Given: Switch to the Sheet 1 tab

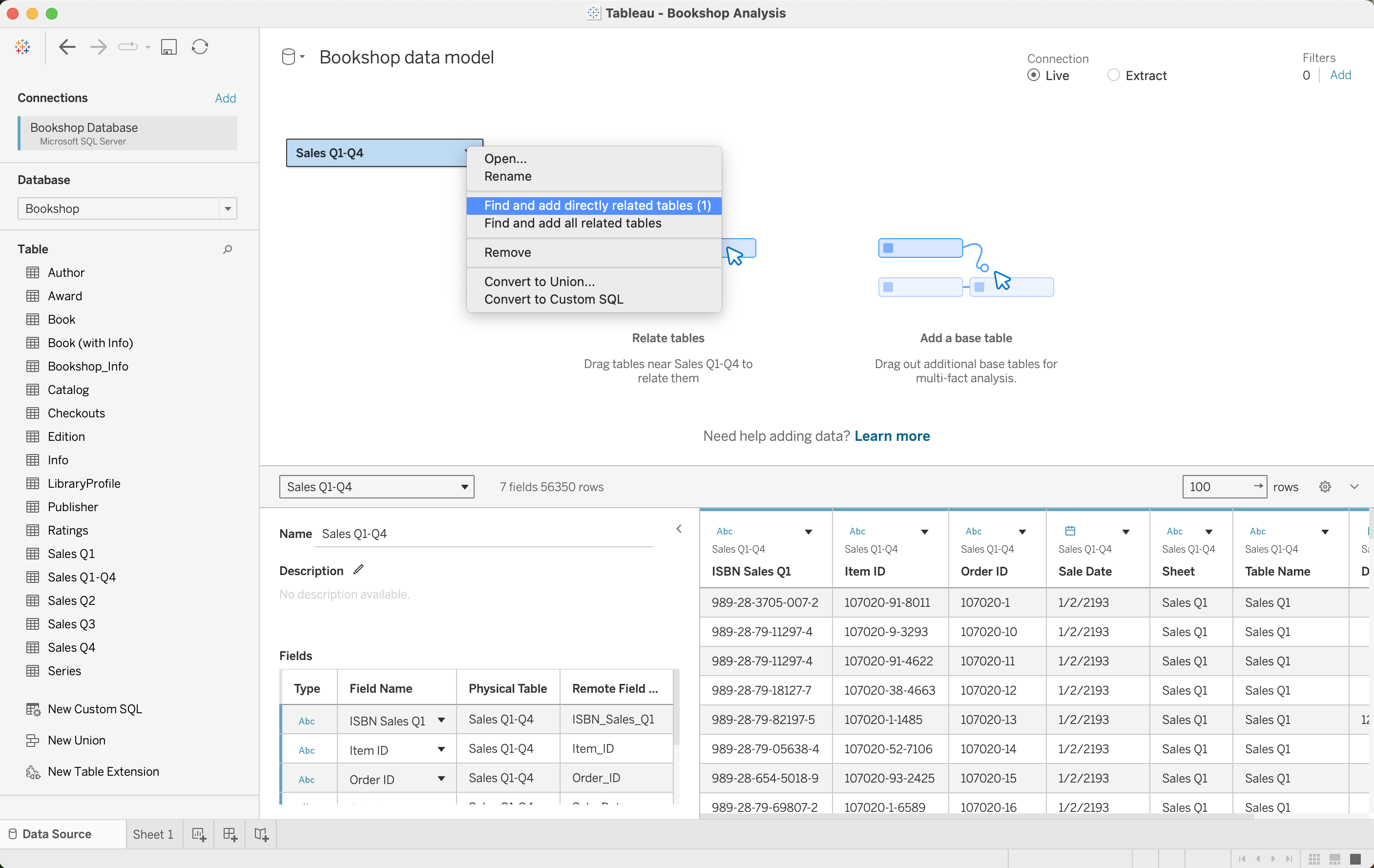Looking at the screenshot, I should 153,834.
